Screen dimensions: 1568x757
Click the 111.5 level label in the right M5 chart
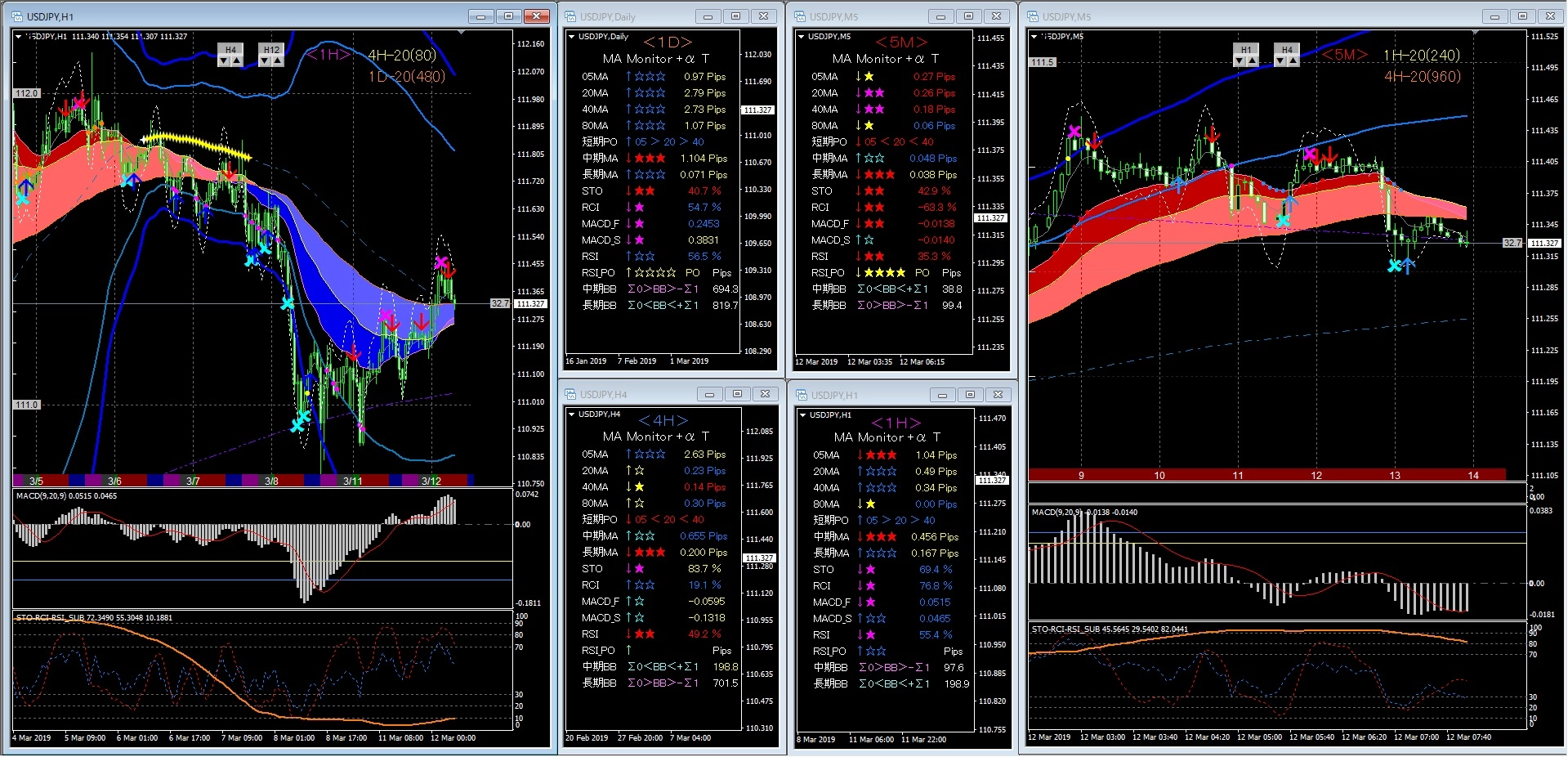click(x=1043, y=62)
